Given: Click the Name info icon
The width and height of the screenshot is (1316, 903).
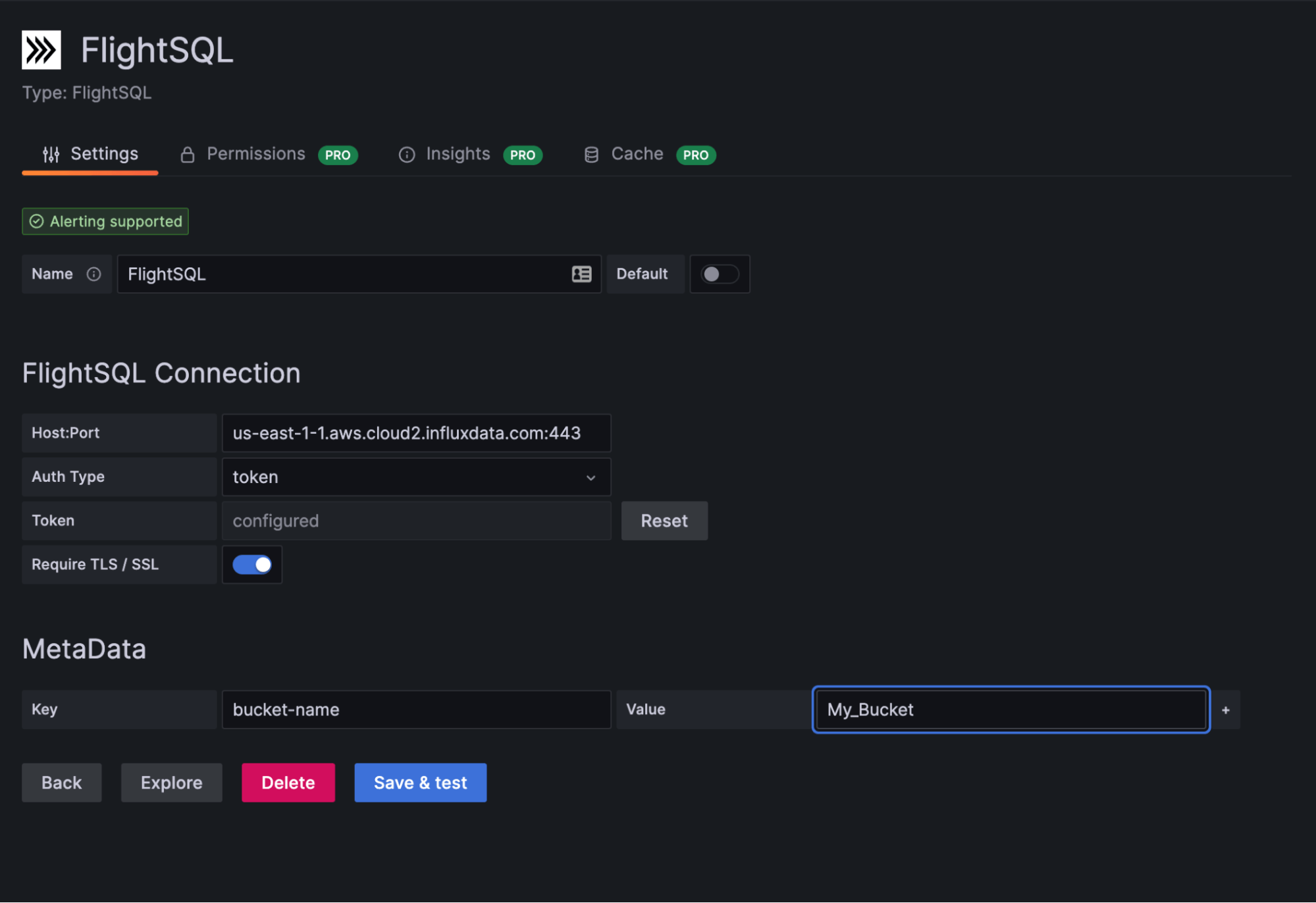Looking at the screenshot, I should click(x=94, y=274).
